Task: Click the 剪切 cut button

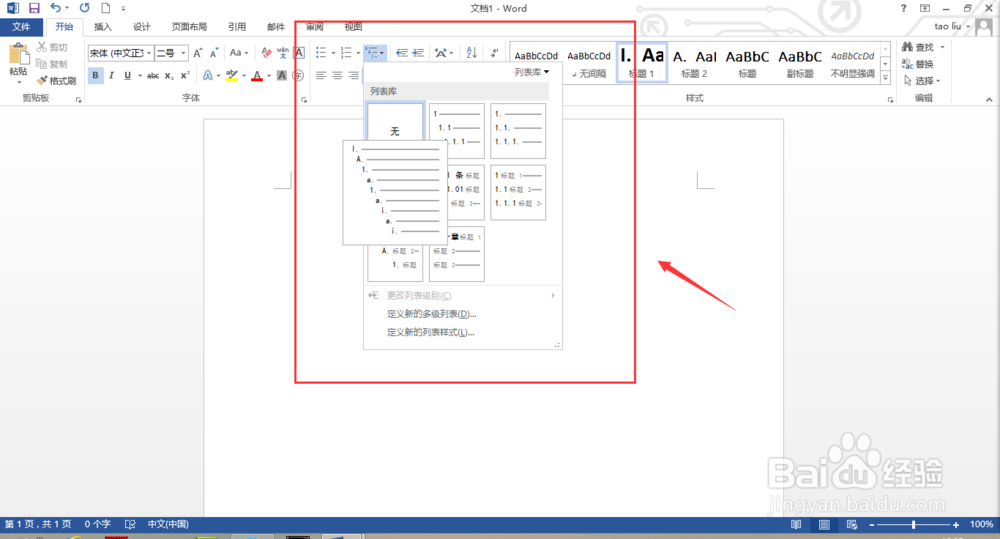Action: [x=52, y=47]
